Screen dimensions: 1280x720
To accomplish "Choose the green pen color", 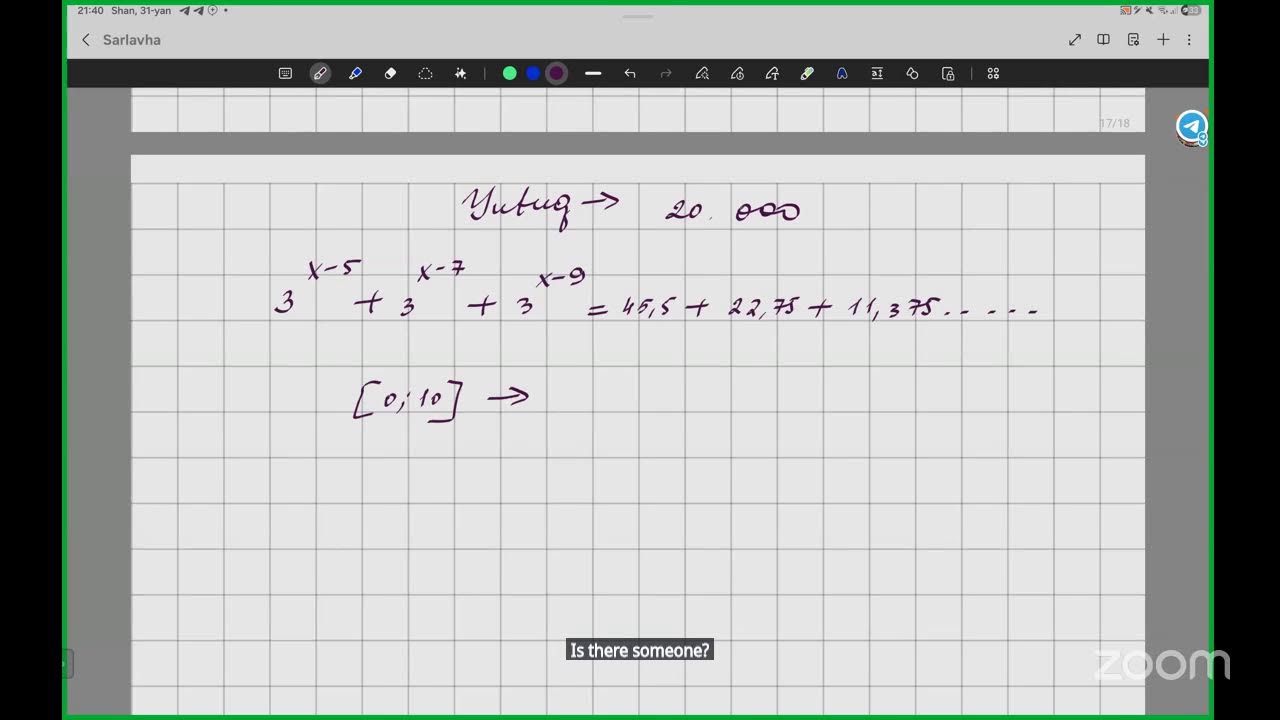I will pos(510,73).
